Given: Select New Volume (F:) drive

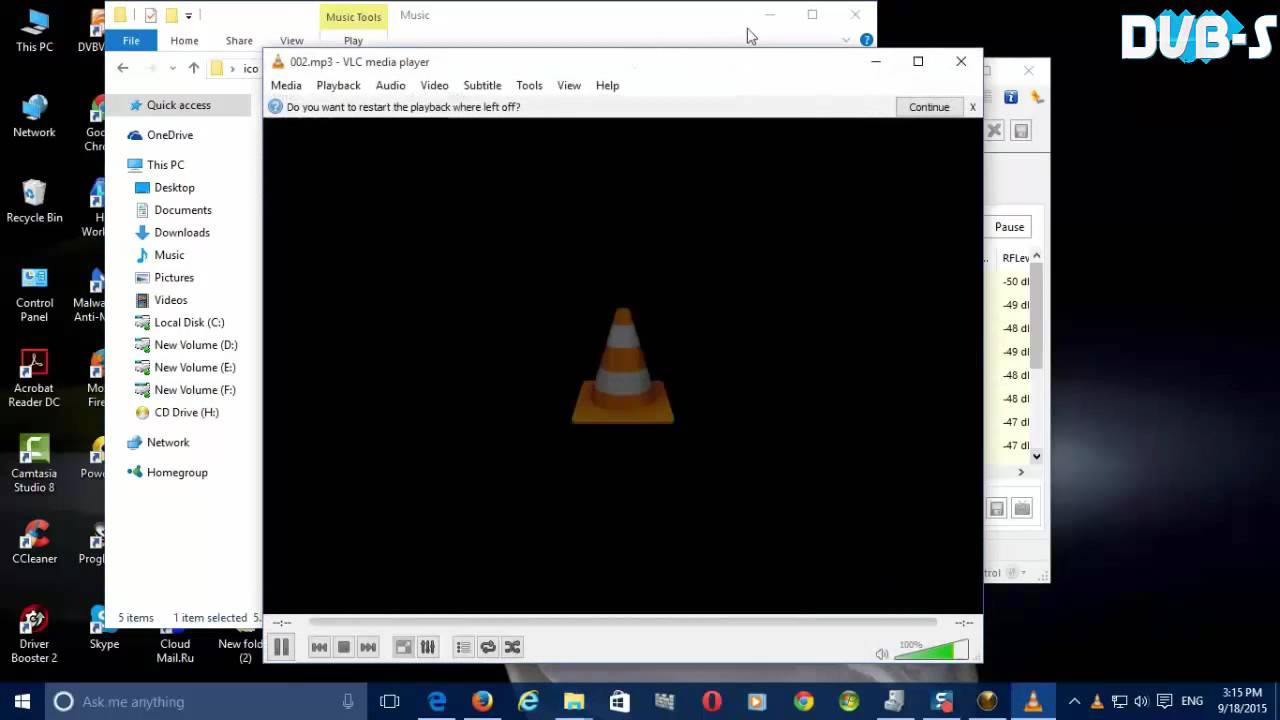Looking at the screenshot, I should pyautogui.click(x=194, y=390).
